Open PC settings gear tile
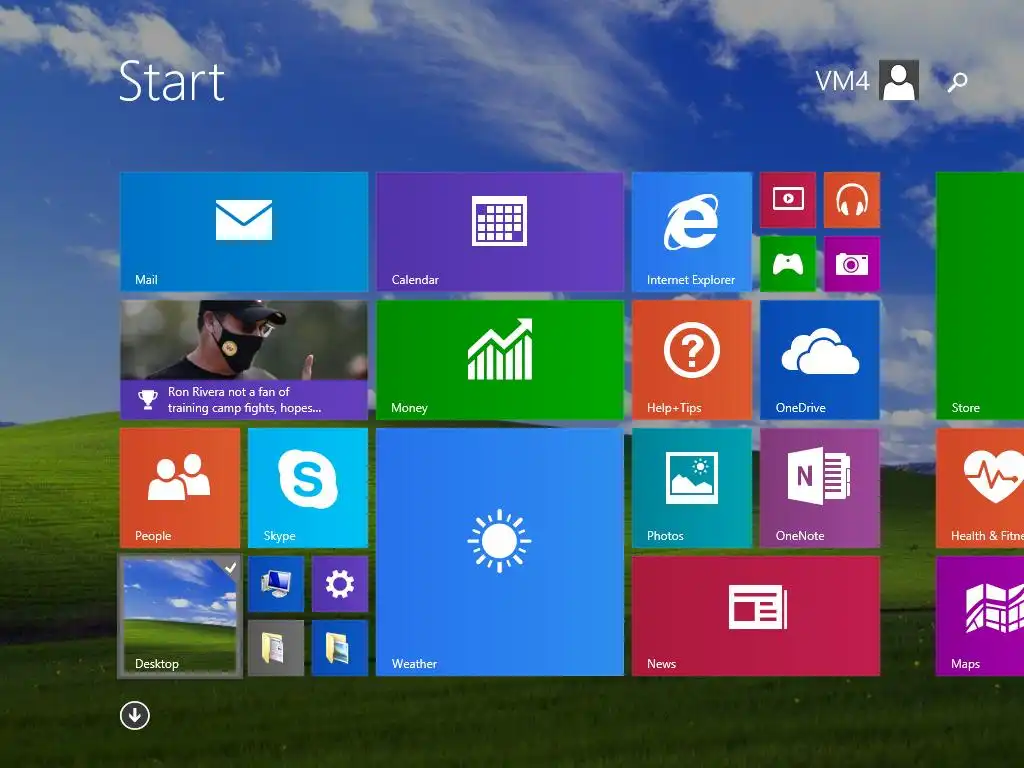The width and height of the screenshot is (1024, 768). [x=340, y=584]
